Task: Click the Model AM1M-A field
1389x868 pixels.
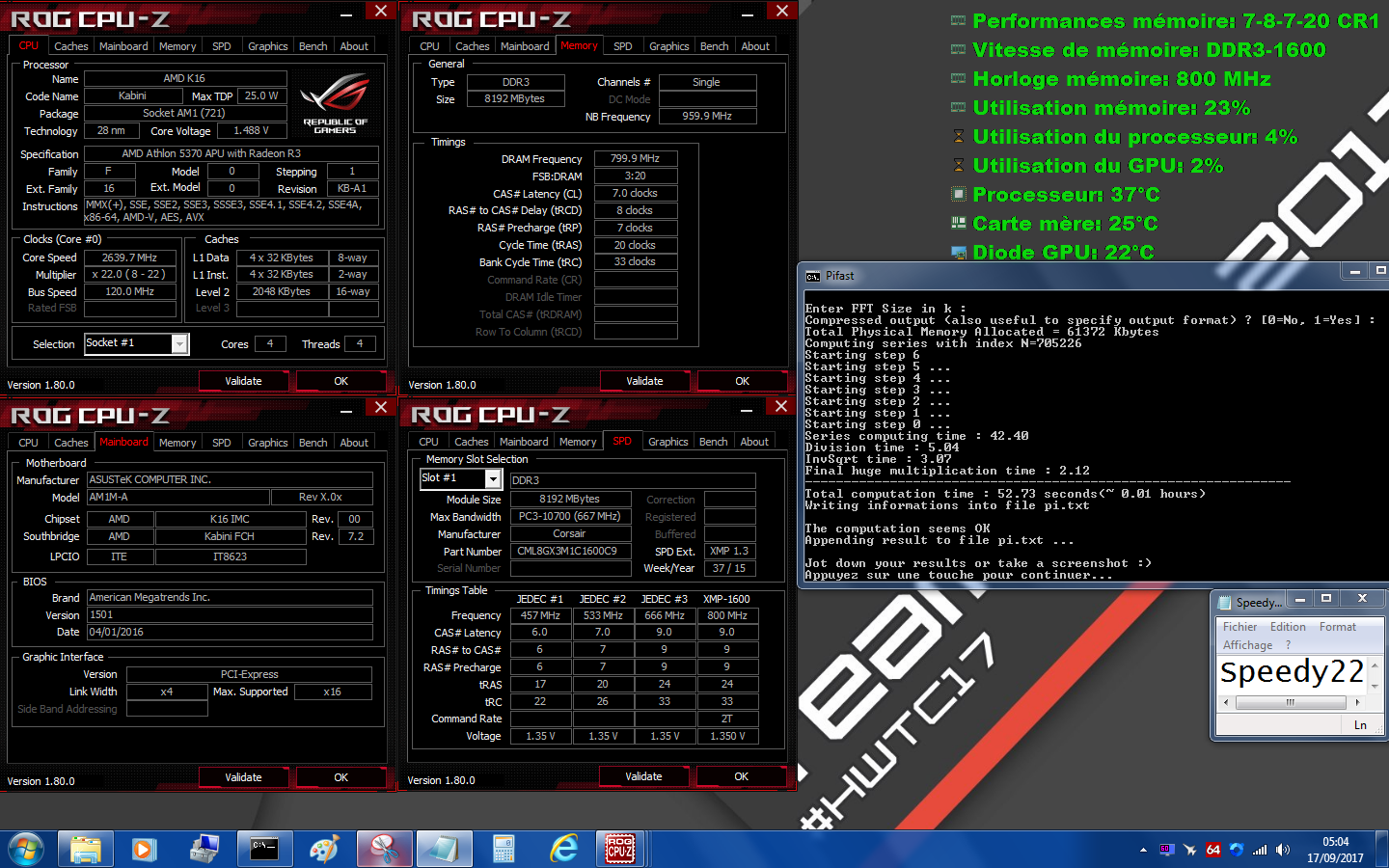Action: click(177, 497)
